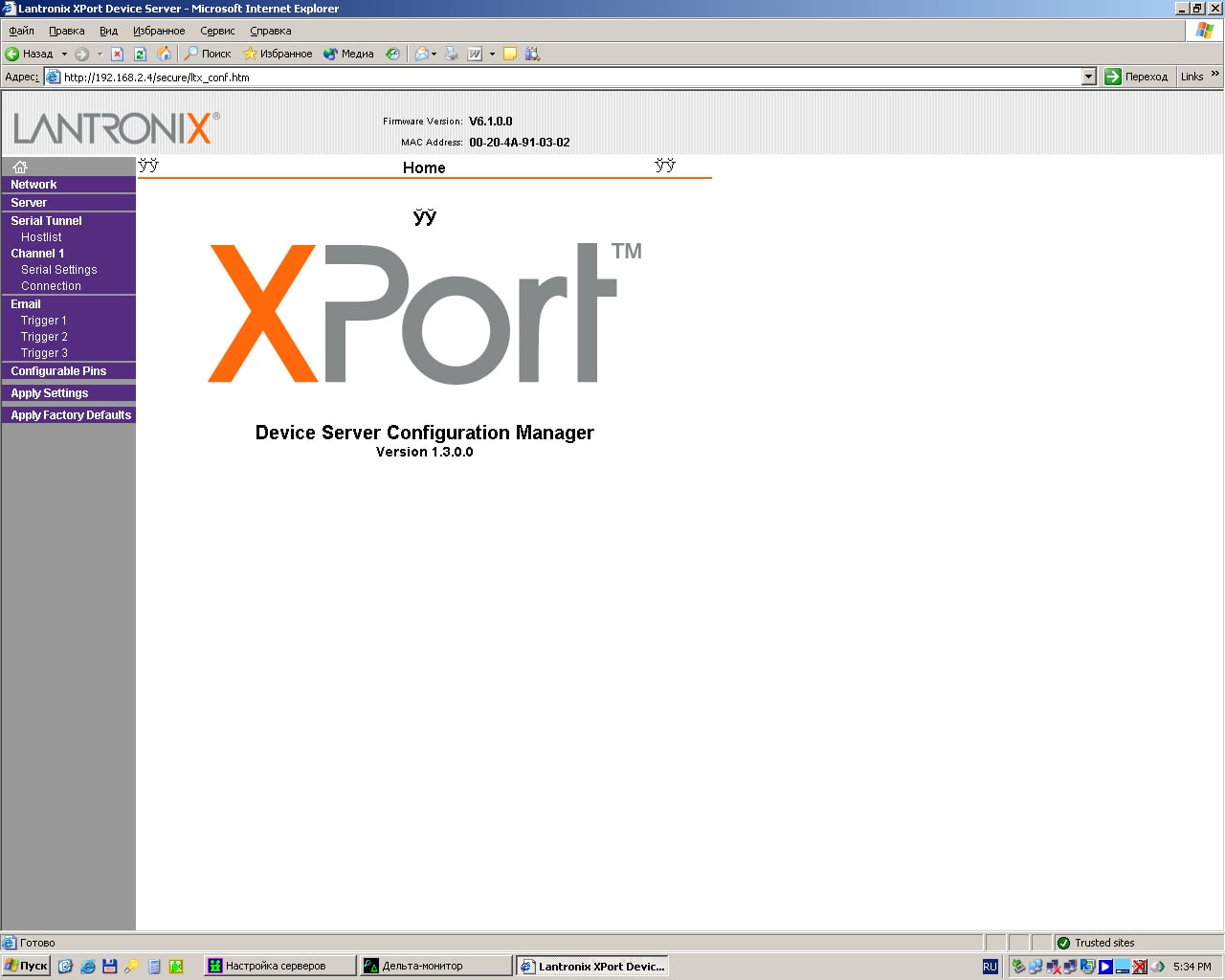Click the RU language indicator
The height and width of the screenshot is (980, 1225).
(x=990, y=967)
